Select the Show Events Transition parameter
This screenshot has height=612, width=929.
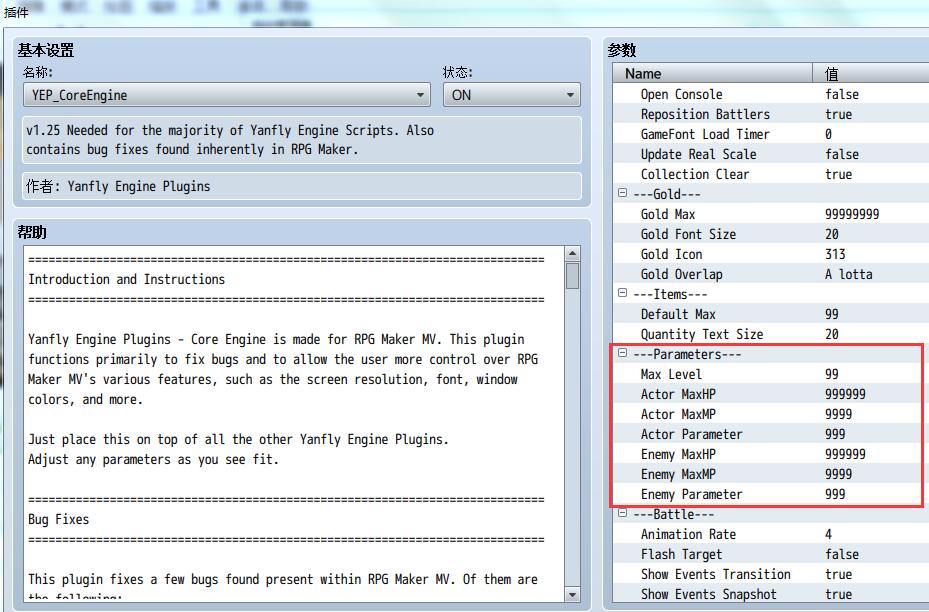pos(771,575)
